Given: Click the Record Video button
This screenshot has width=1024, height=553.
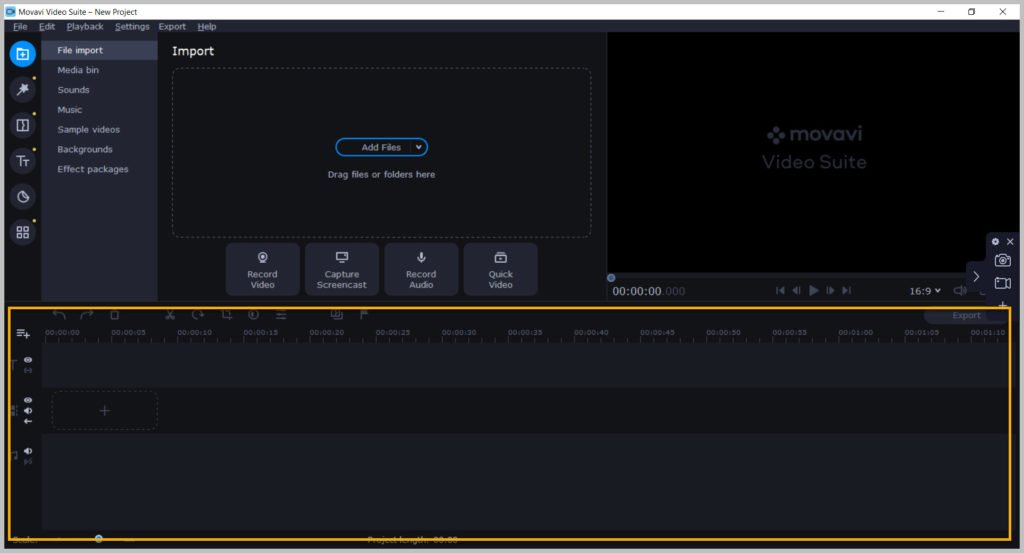Looking at the screenshot, I should [x=263, y=270].
